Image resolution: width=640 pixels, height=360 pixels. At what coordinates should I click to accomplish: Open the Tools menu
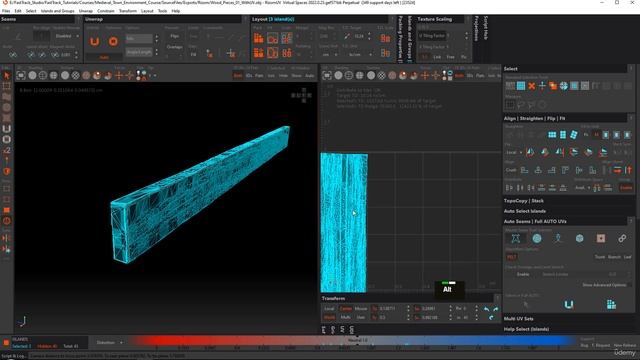point(162,11)
